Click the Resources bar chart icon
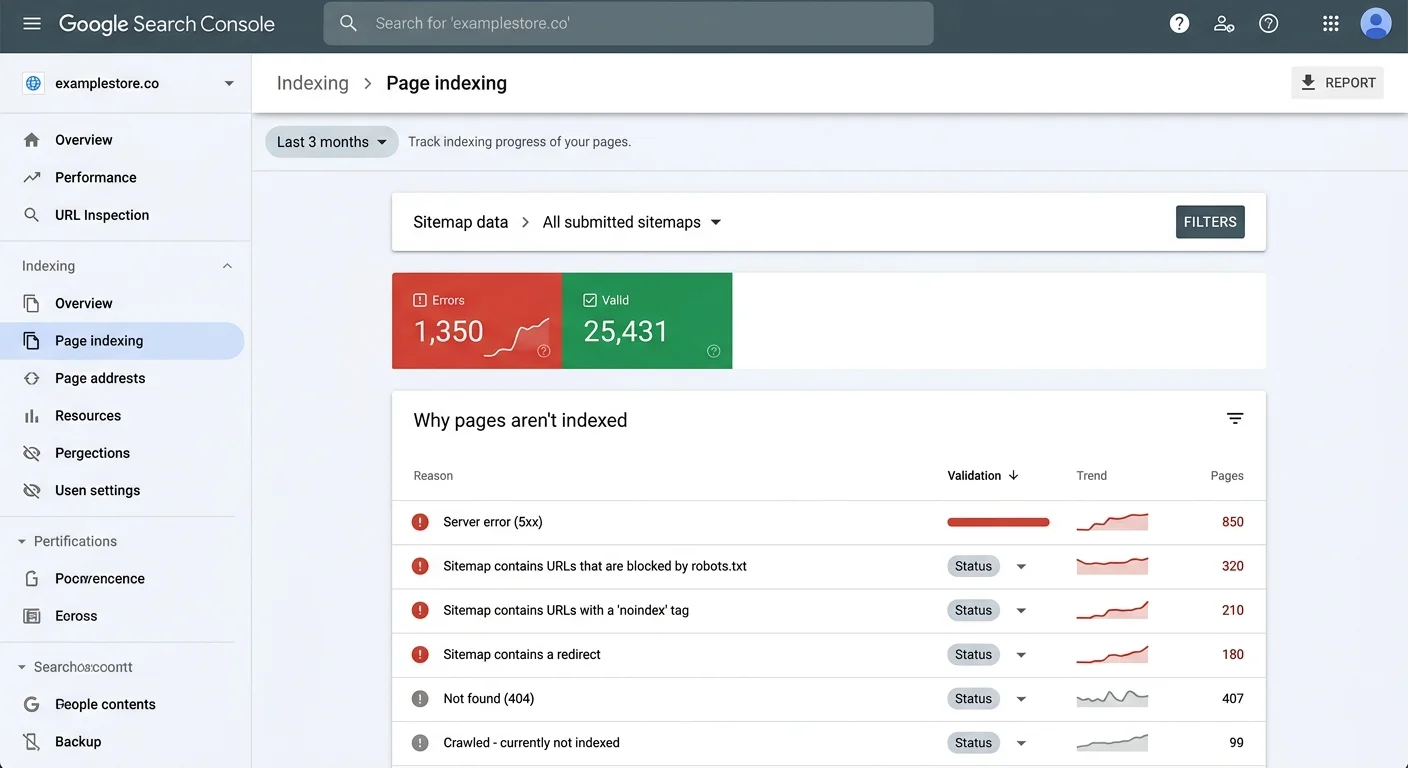This screenshot has width=1408, height=768. 32,416
